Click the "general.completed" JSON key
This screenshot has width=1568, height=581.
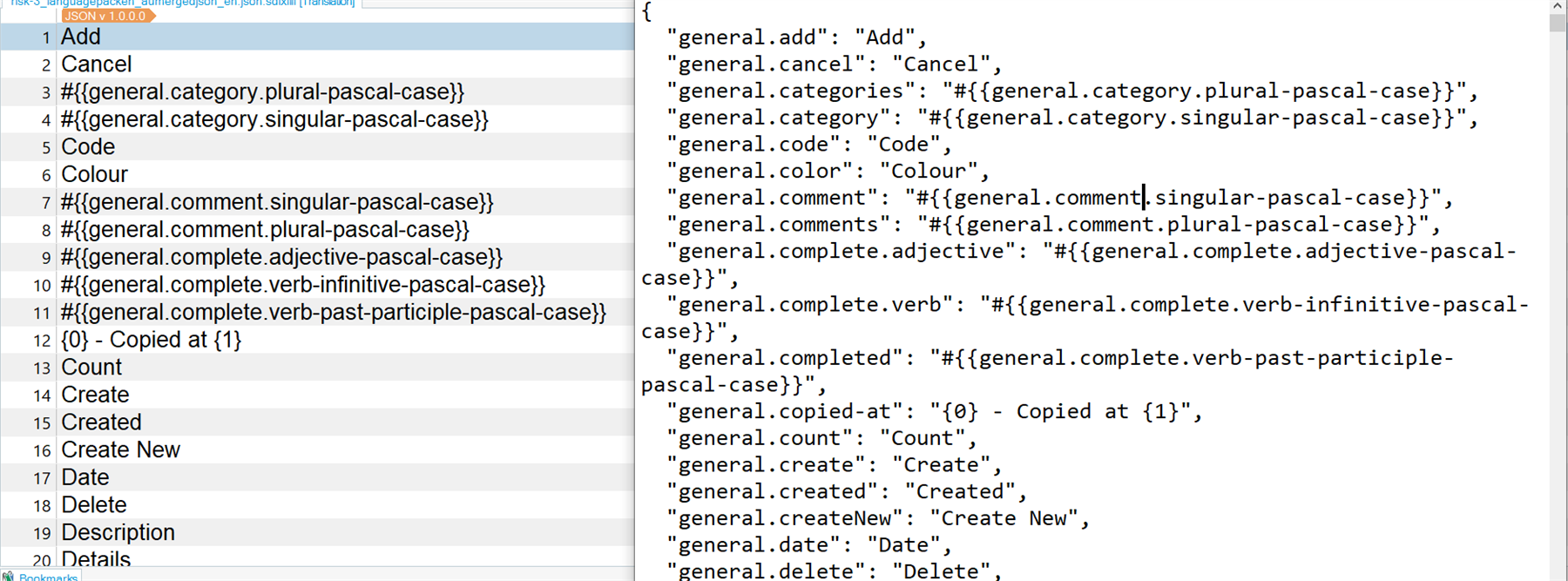click(786, 358)
